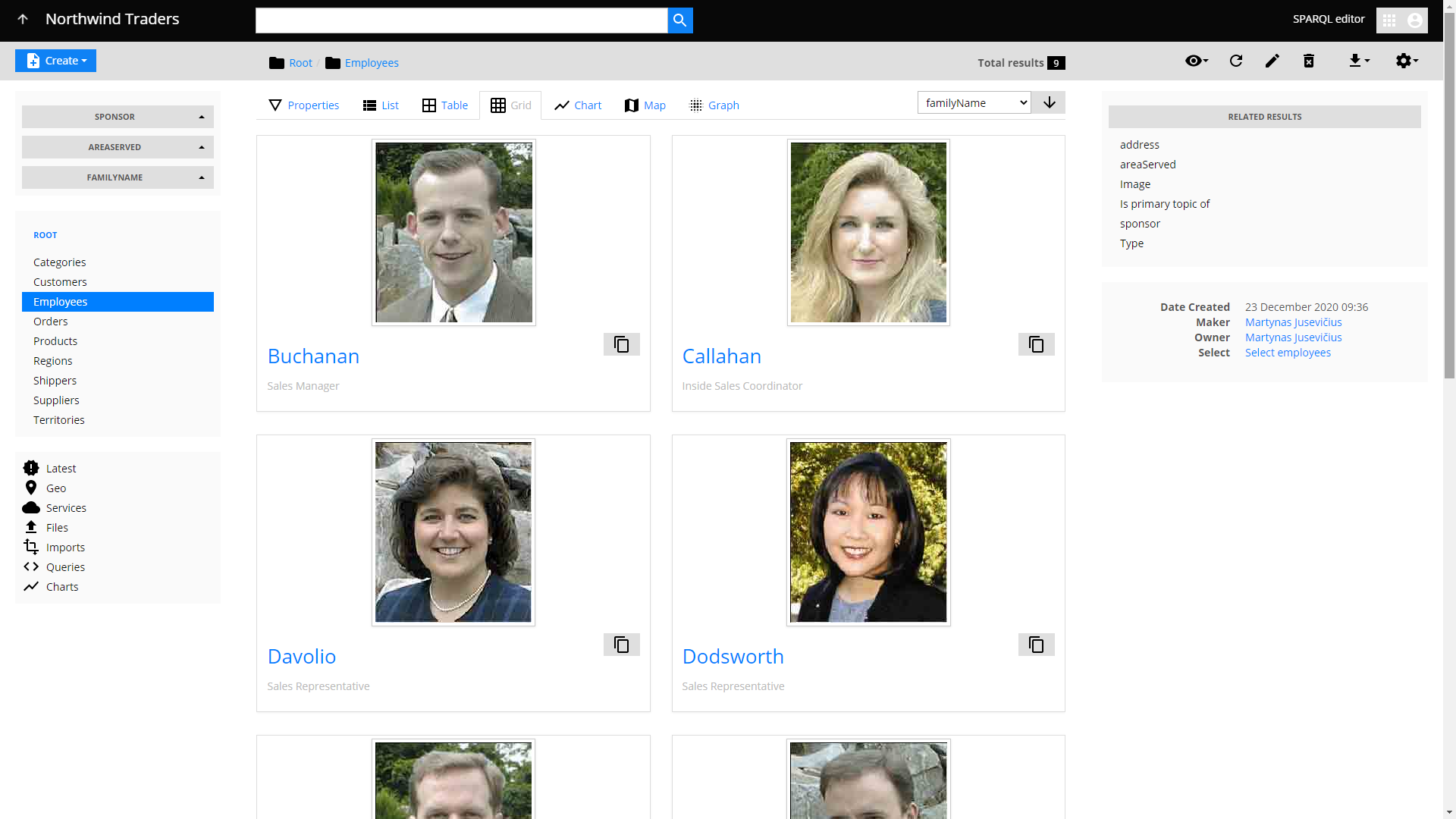
Task: Open the Root breadcrumb link
Action: [300, 63]
